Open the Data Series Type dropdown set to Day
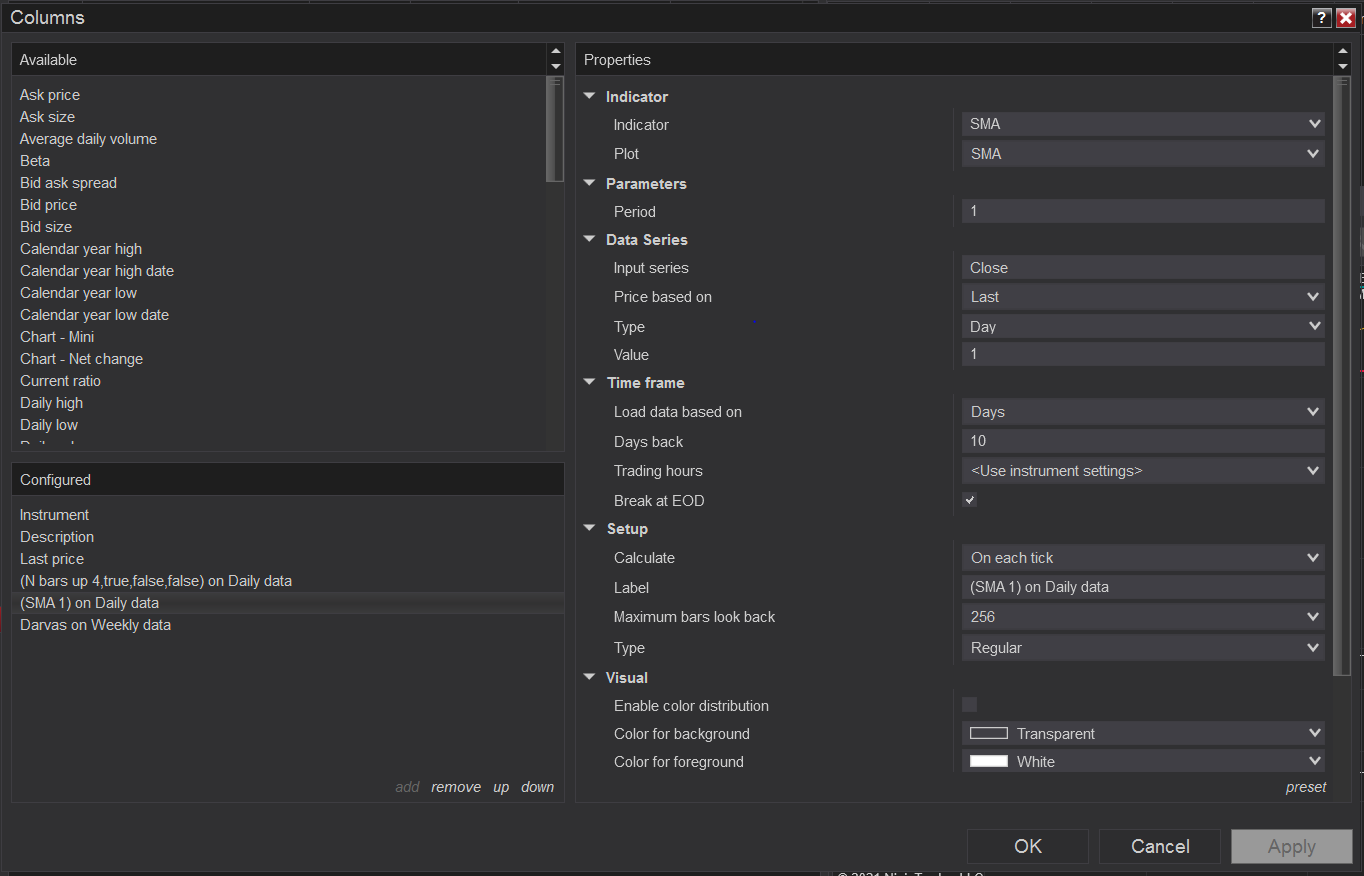The image size is (1364, 876). click(x=1143, y=327)
